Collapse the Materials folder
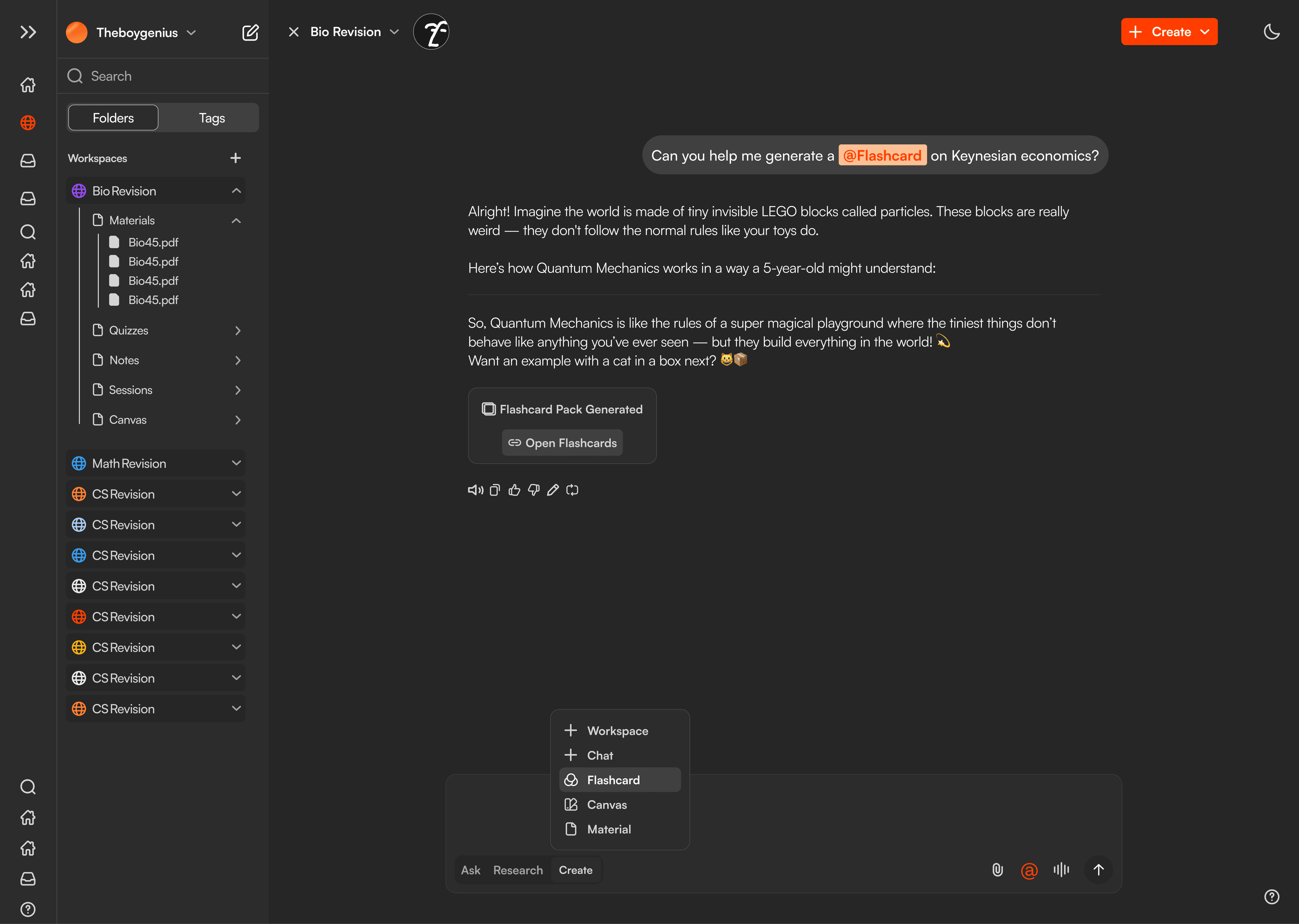Viewport: 1299px width, 924px height. (236, 220)
